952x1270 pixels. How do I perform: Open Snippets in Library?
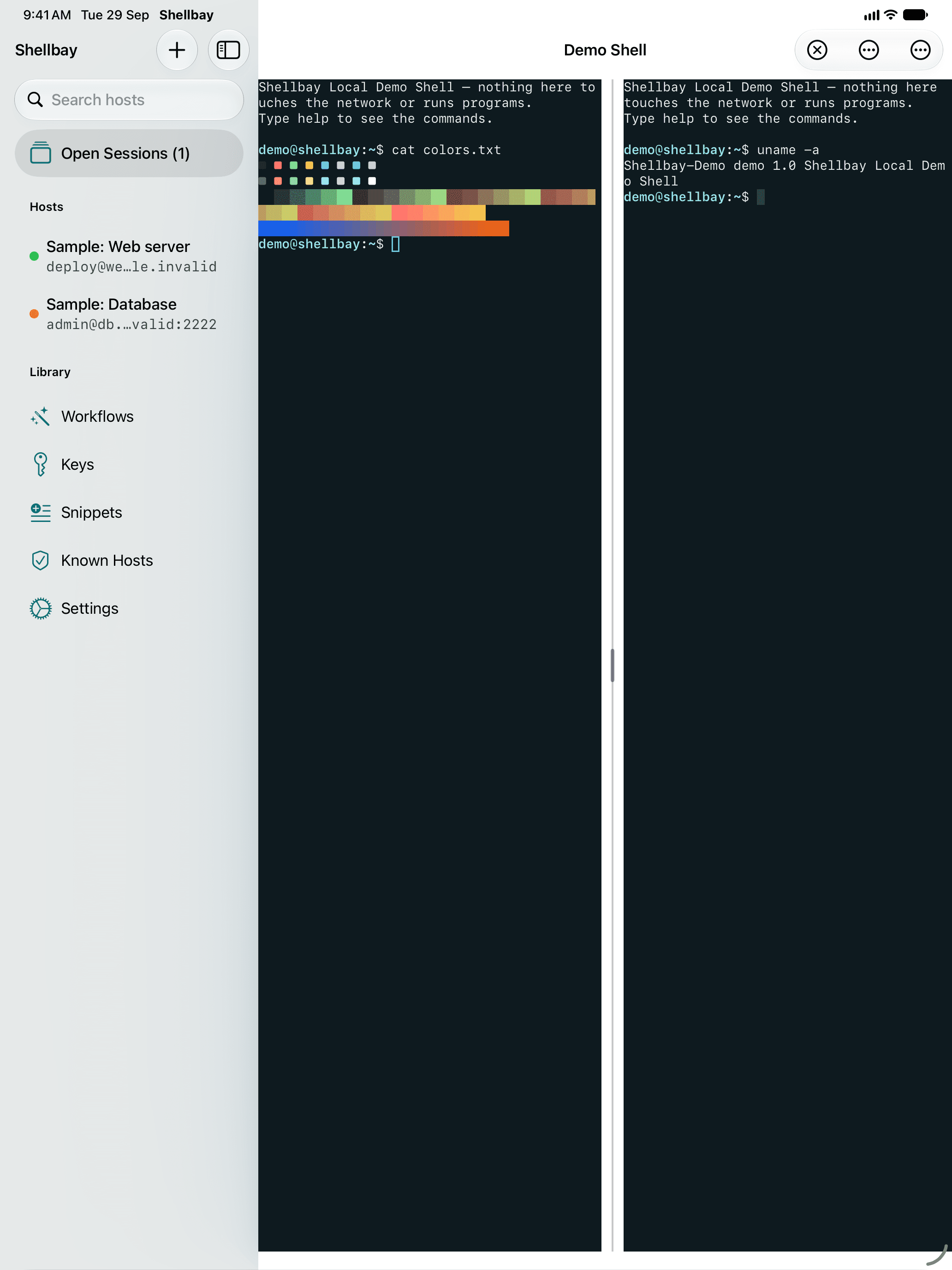129,512
